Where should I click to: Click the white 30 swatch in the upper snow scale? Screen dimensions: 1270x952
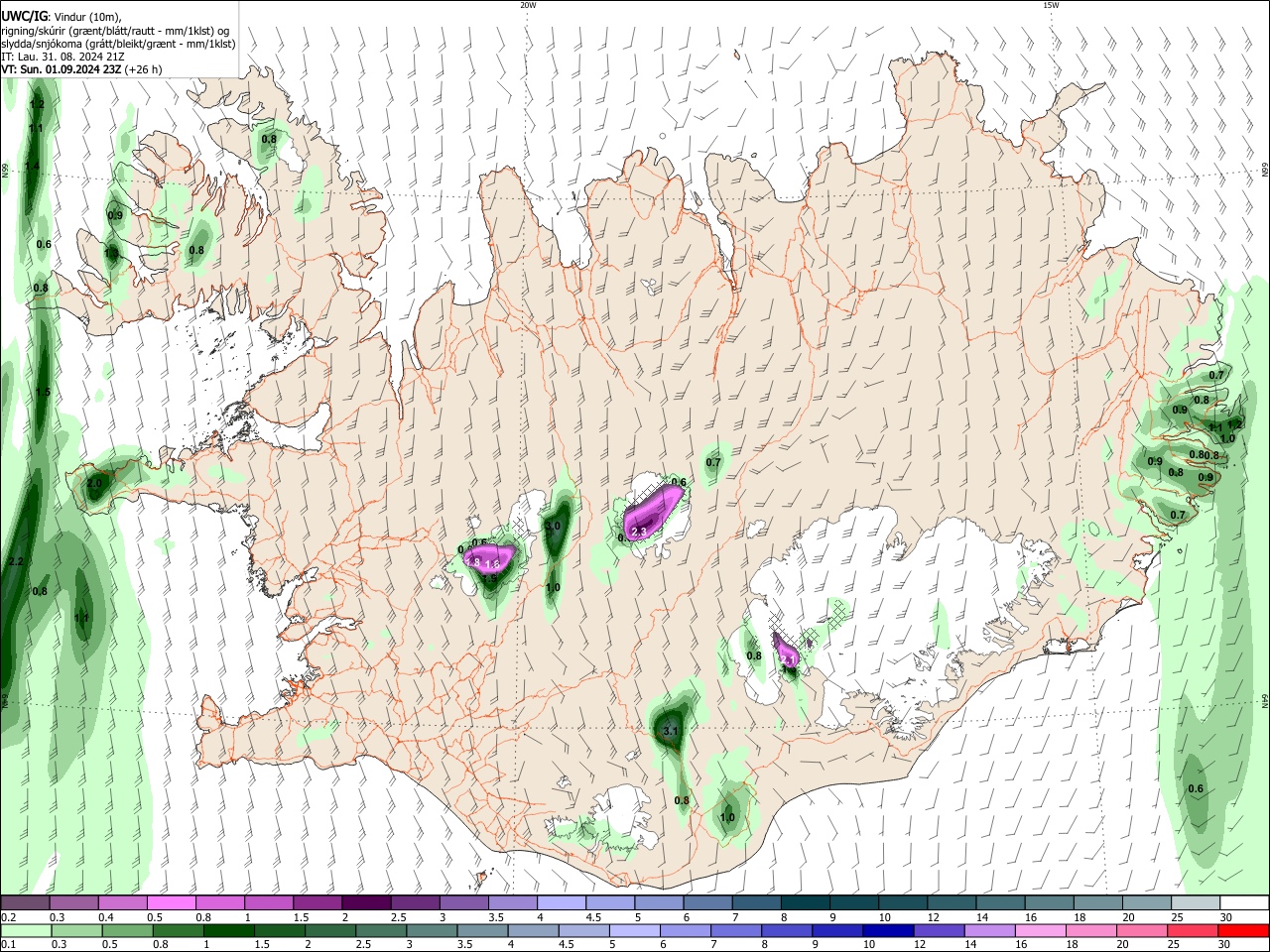click(x=1245, y=903)
